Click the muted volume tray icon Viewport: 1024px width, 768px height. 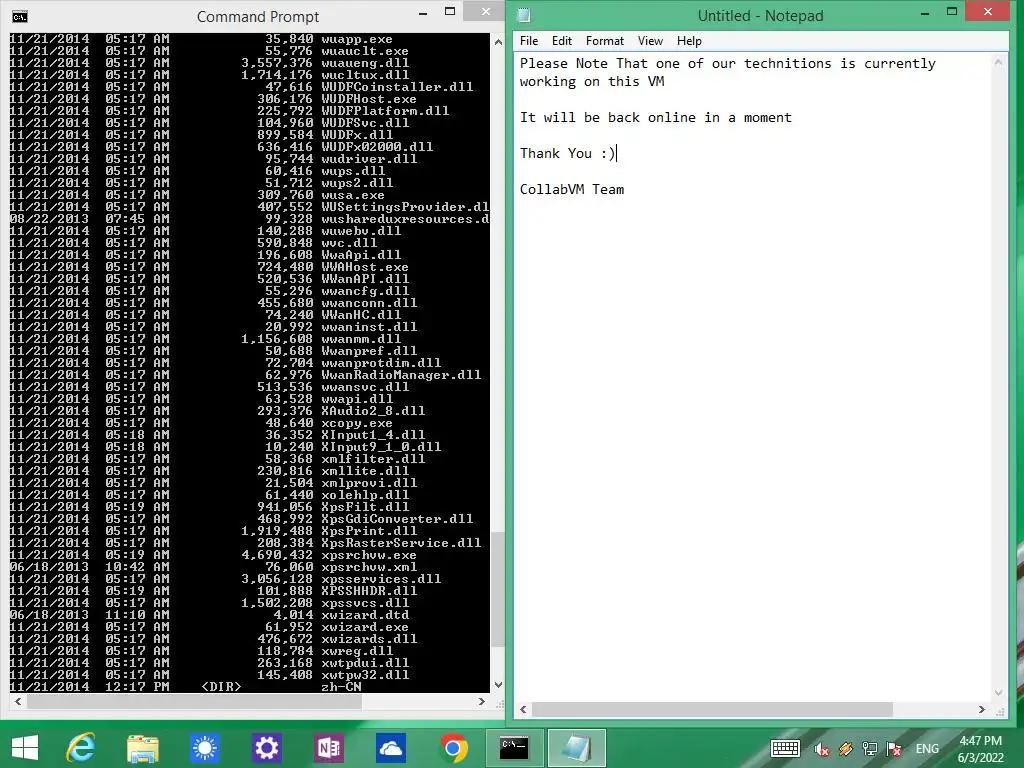coord(822,749)
